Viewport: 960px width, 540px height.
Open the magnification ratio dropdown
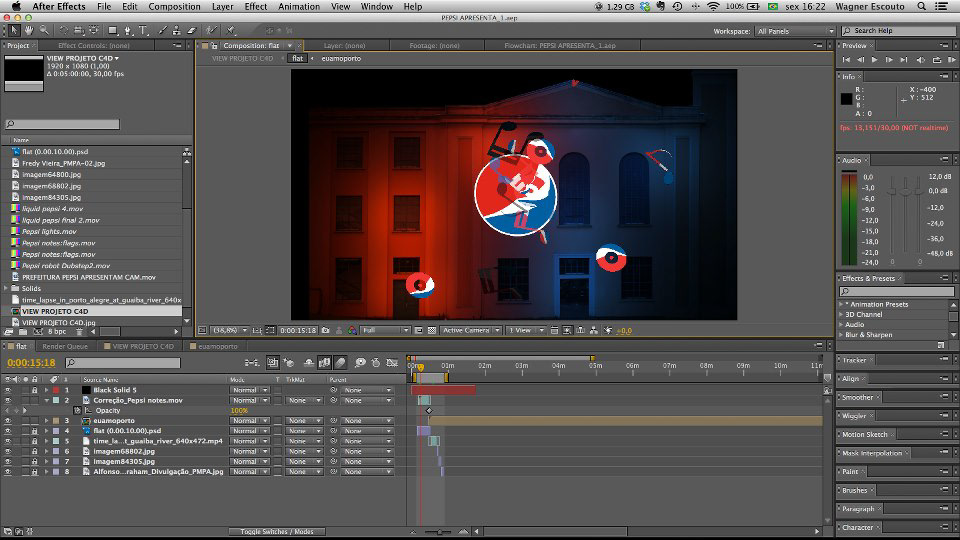coord(229,331)
